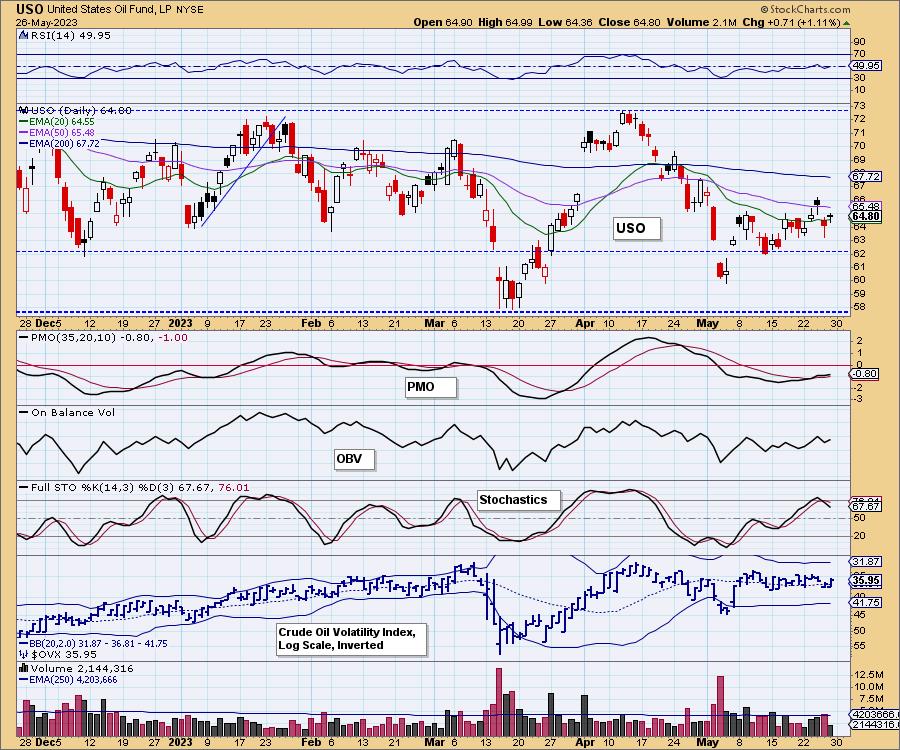
Task: Click the USO (Daily) 64.80 legend
Action: click(x=81, y=110)
